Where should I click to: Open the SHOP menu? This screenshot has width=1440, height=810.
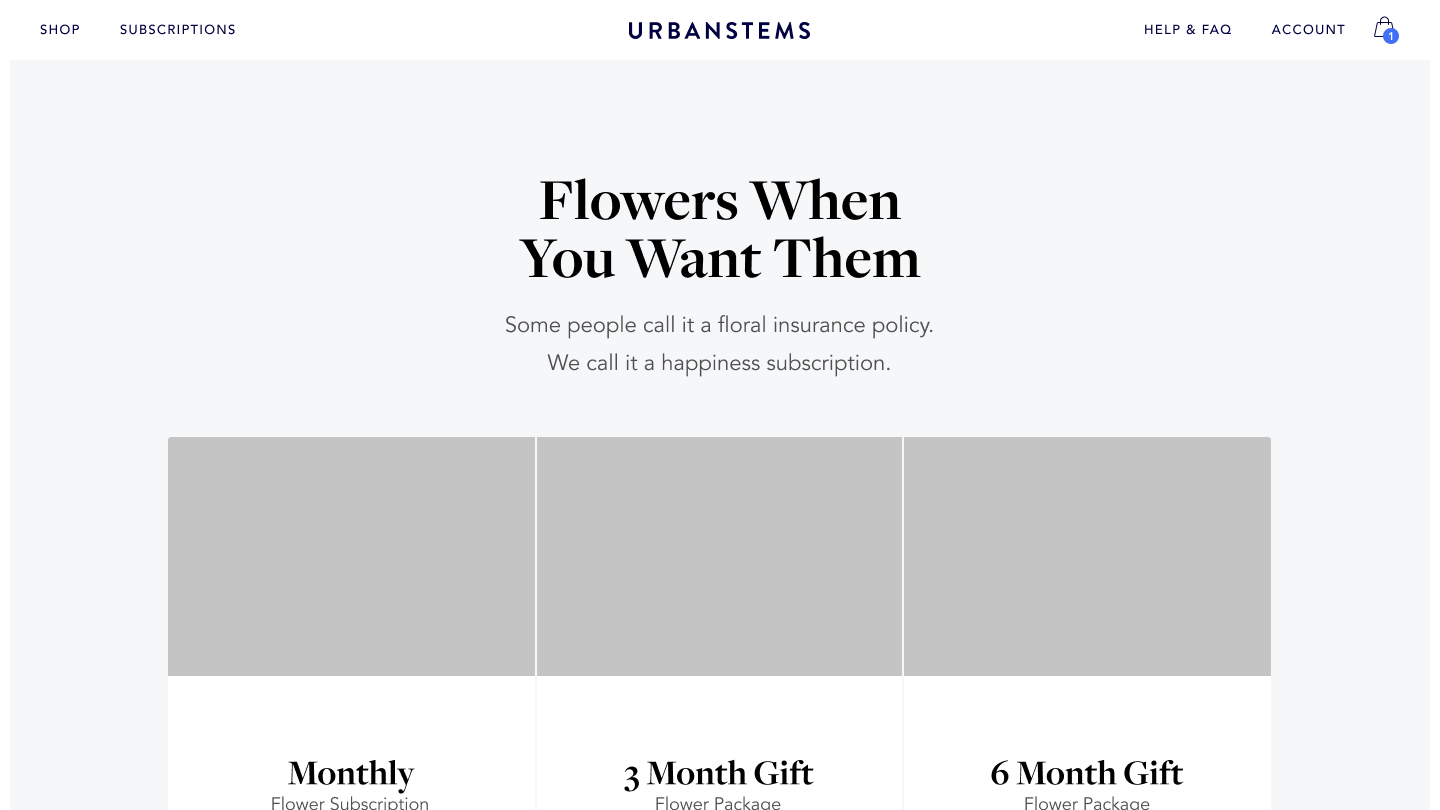60,30
